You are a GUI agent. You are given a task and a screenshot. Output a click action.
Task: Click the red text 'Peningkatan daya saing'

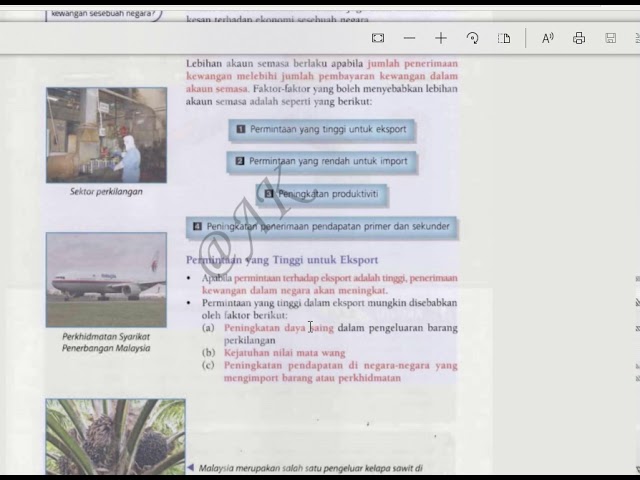pyautogui.click(x=279, y=328)
